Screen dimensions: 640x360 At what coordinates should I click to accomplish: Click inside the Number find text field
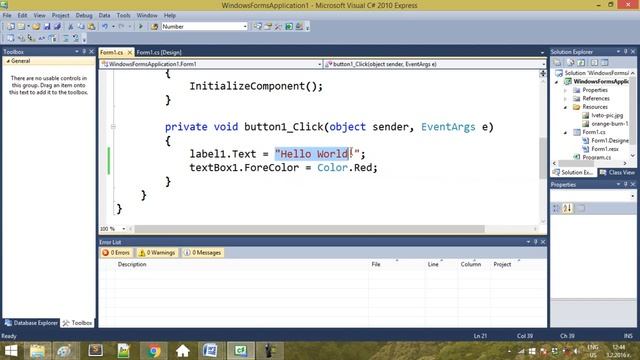tap(202, 27)
